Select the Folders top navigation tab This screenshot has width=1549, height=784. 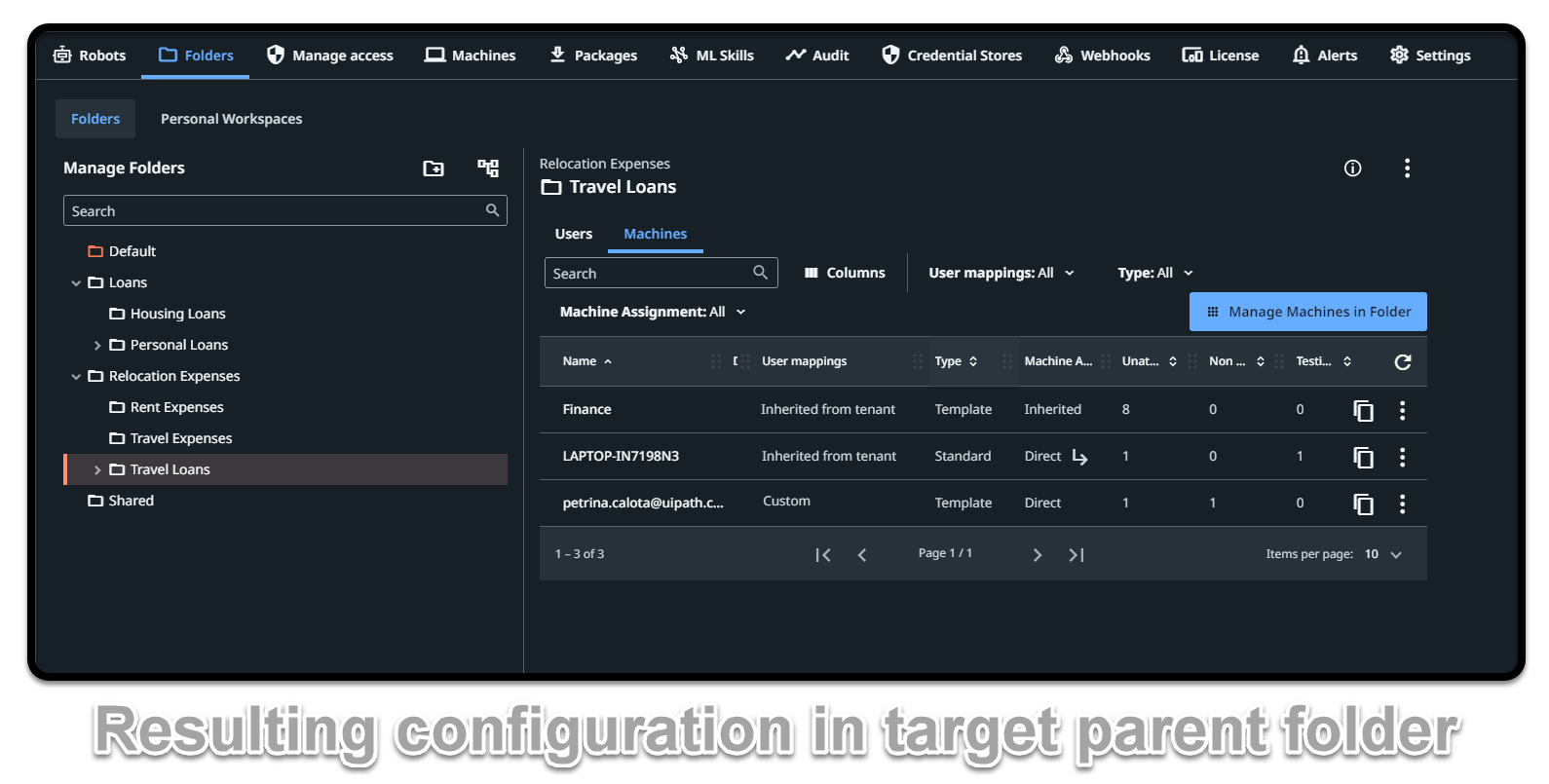[196, 56]
